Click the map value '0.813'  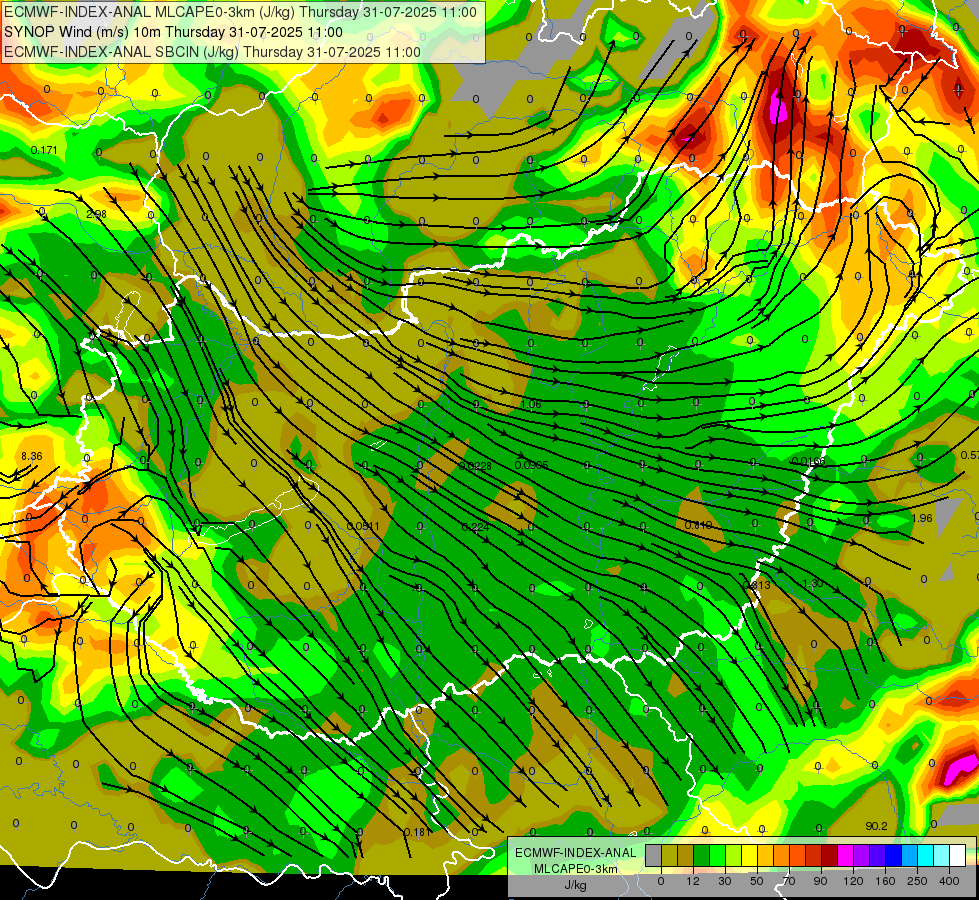coord(757,585)
